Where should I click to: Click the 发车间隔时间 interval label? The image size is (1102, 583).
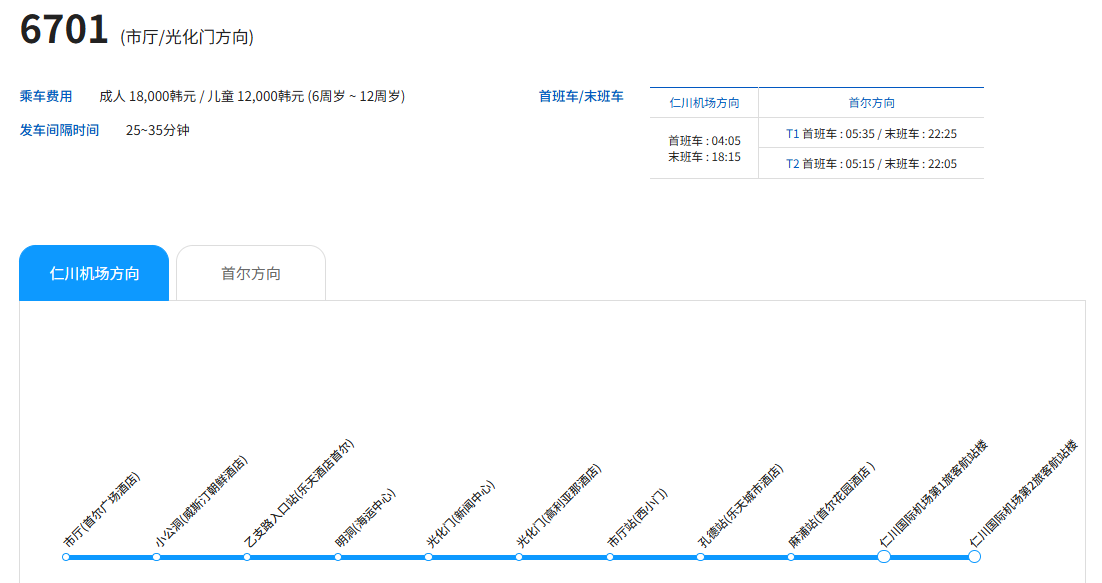pos(59,130)
